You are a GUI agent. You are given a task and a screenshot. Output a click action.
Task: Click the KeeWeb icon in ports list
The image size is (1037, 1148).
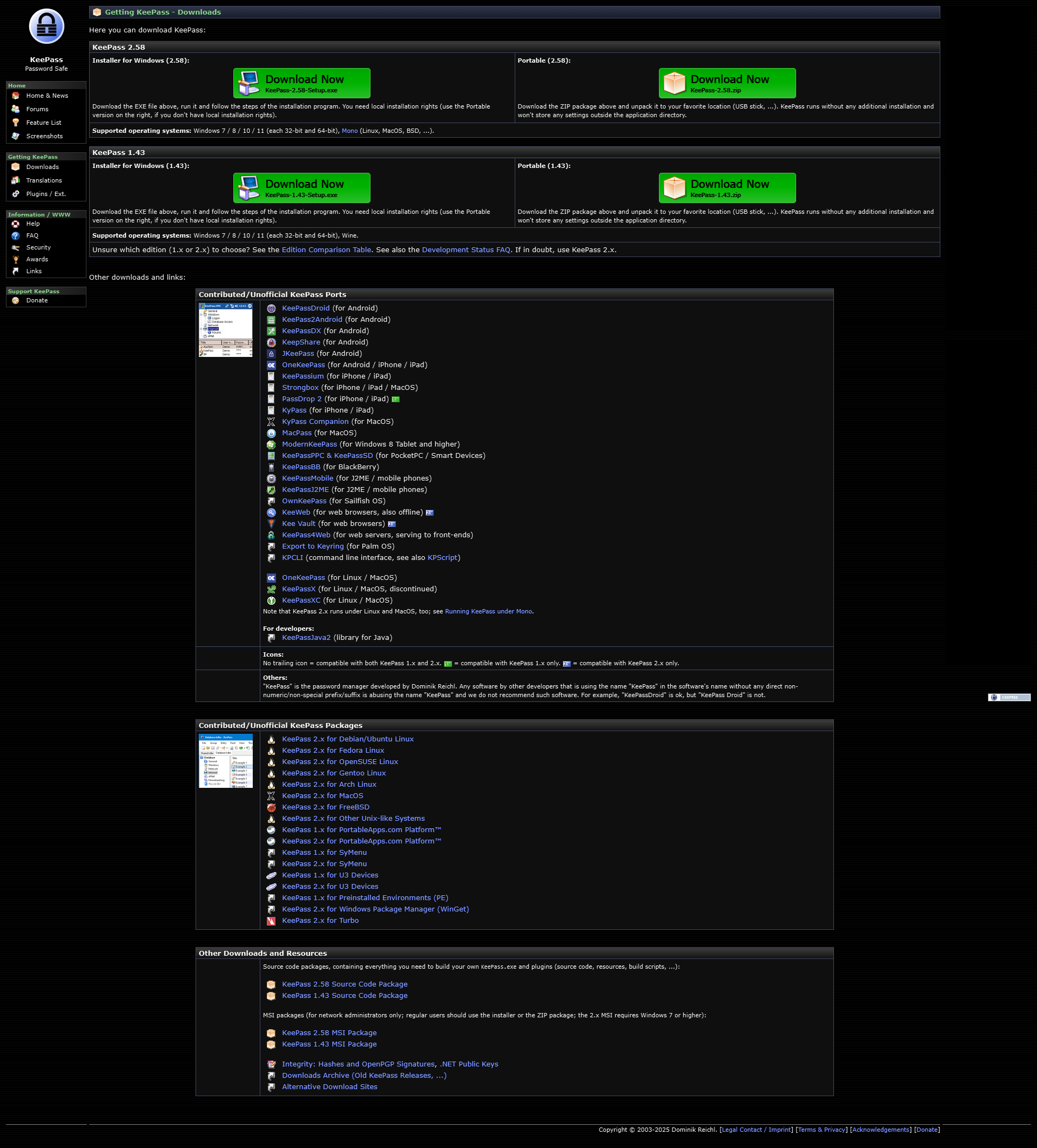271,512
